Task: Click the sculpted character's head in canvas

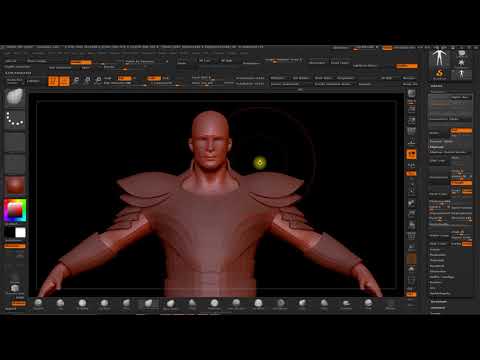Action: pyautogui.click(x=210, y=140)
